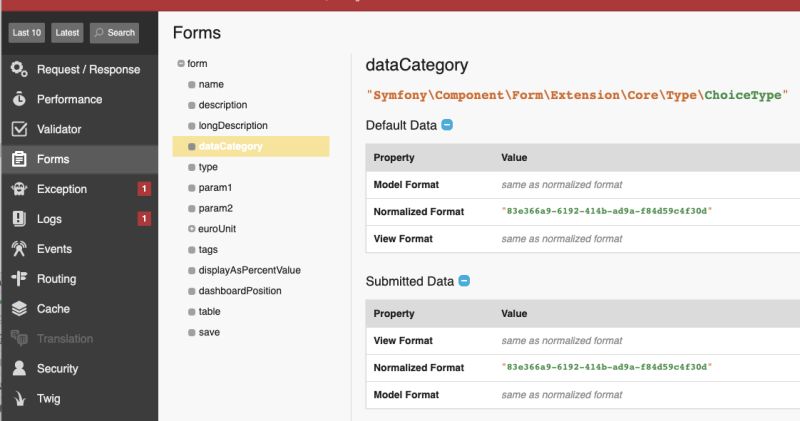Collapse the Submitted Data section
800x421 pixels.
click(464, 281)
